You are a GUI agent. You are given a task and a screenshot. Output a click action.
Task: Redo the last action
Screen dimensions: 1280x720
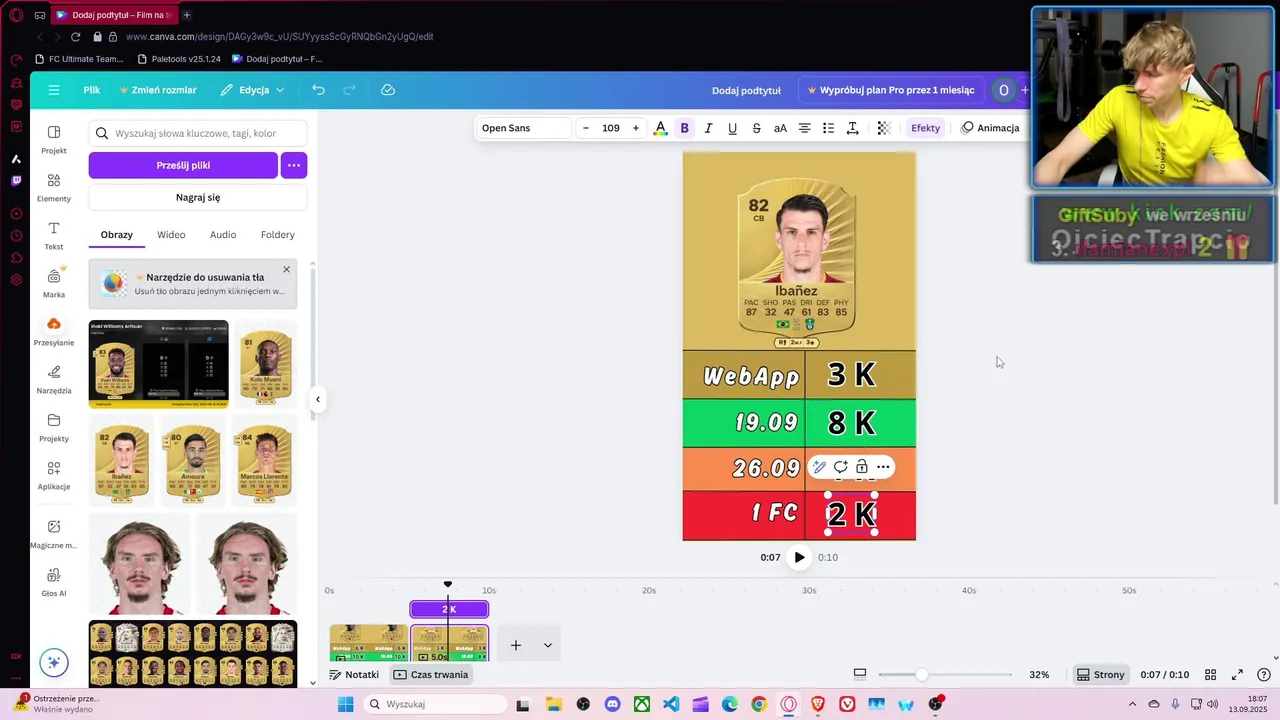point(349,90)
